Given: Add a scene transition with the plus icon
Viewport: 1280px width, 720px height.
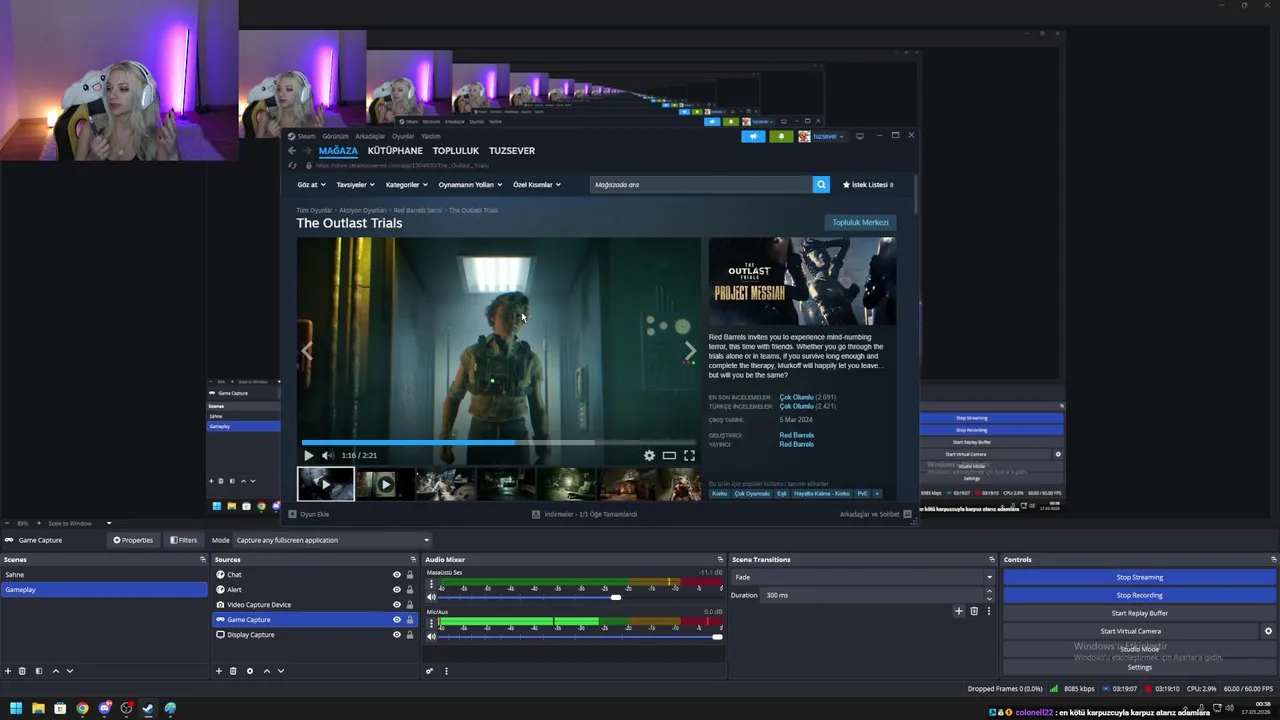Looking at the screenshot, I should coord(959,611).
